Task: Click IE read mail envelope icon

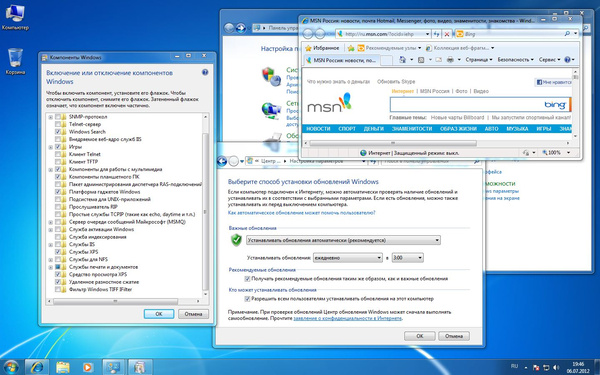Action: pyautogui.click(x=439, y=60)
